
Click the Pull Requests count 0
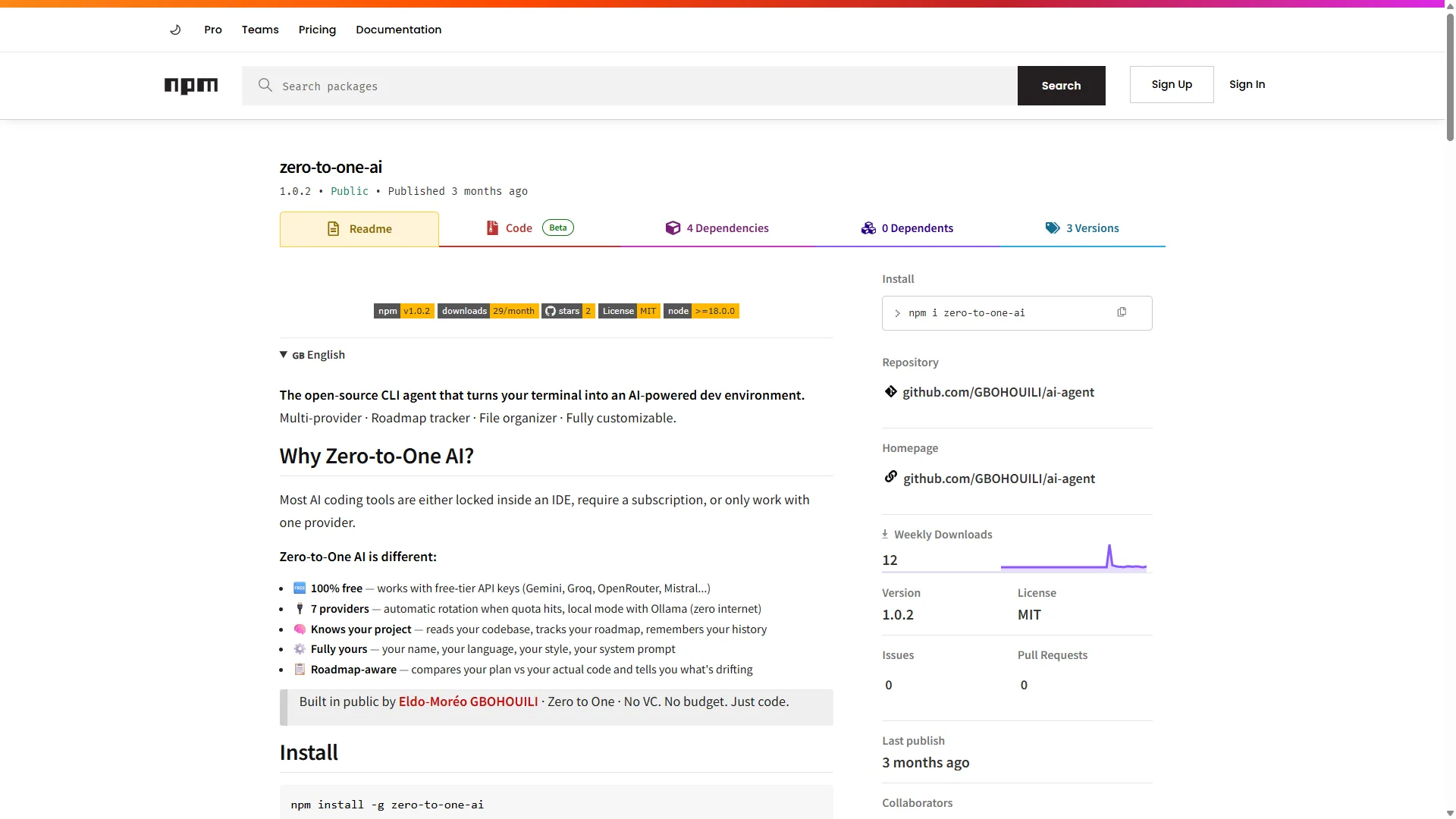(1024, 685)
